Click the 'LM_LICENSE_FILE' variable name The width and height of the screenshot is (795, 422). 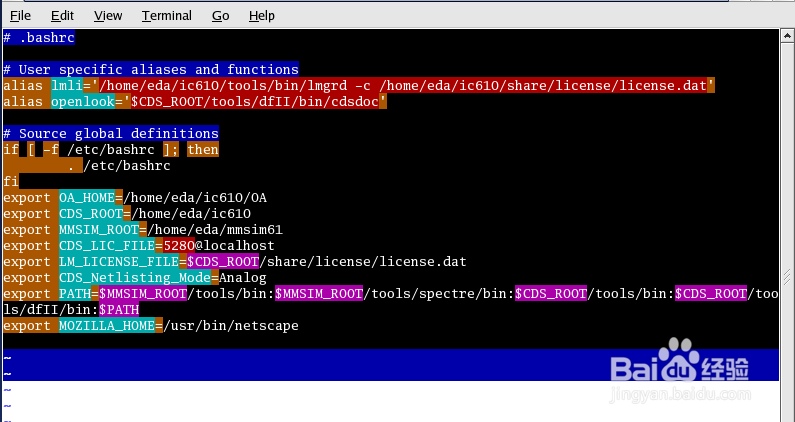(119, 262)
